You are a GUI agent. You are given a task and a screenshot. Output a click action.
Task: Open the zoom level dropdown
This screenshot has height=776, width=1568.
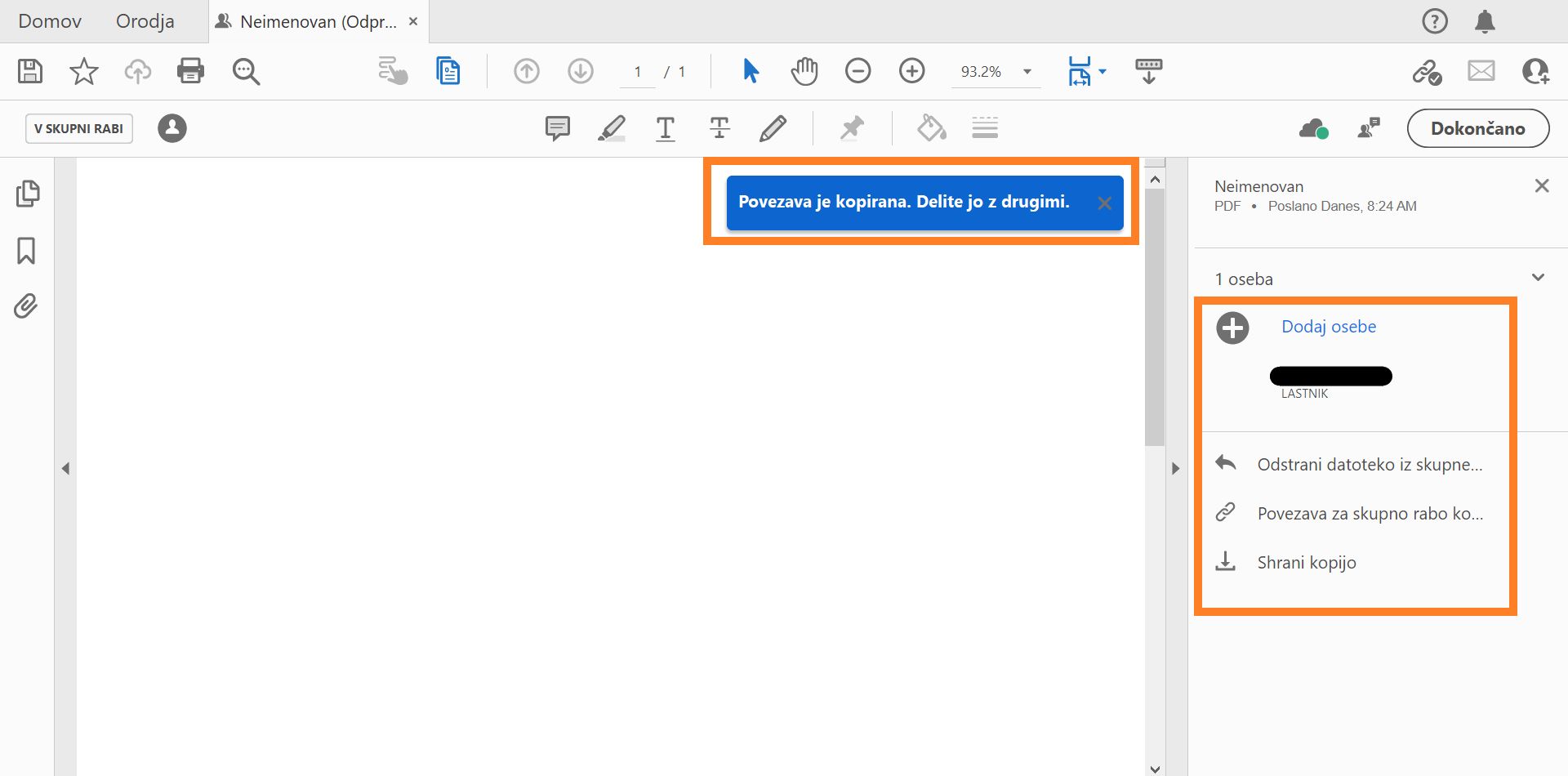coord(1027,72)
